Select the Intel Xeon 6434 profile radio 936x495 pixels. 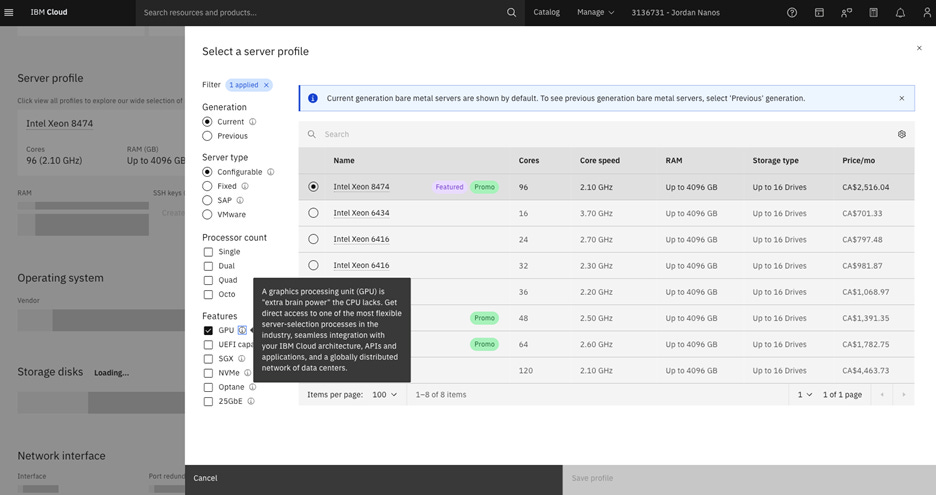pos(313,213)
